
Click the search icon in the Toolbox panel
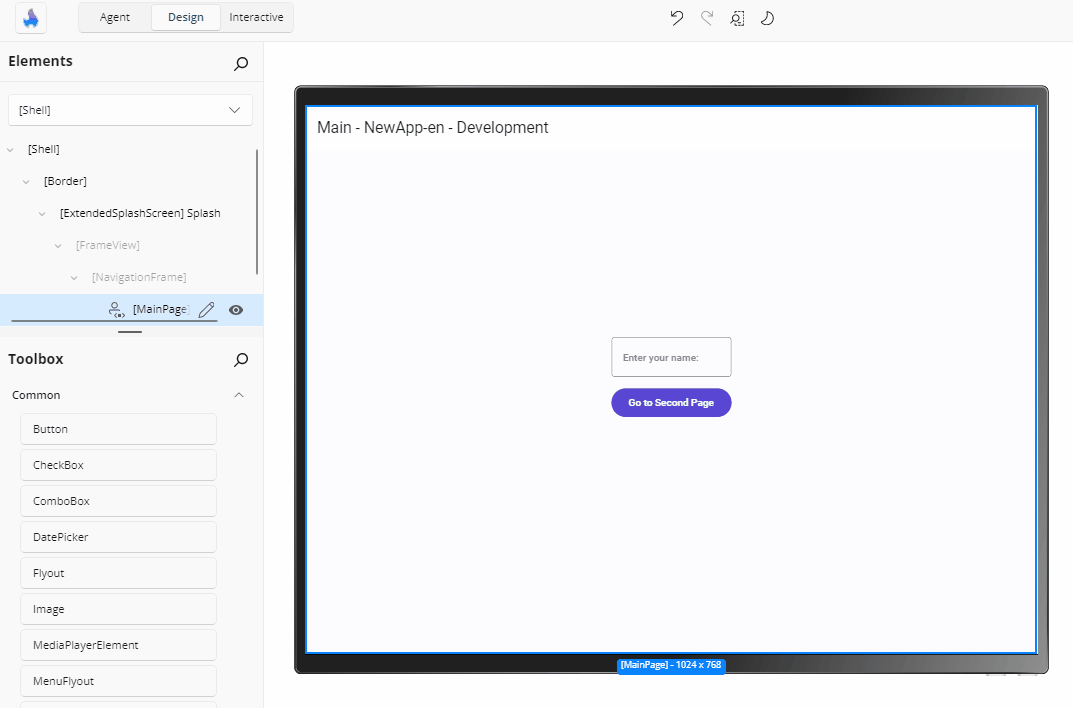(240, 360)
